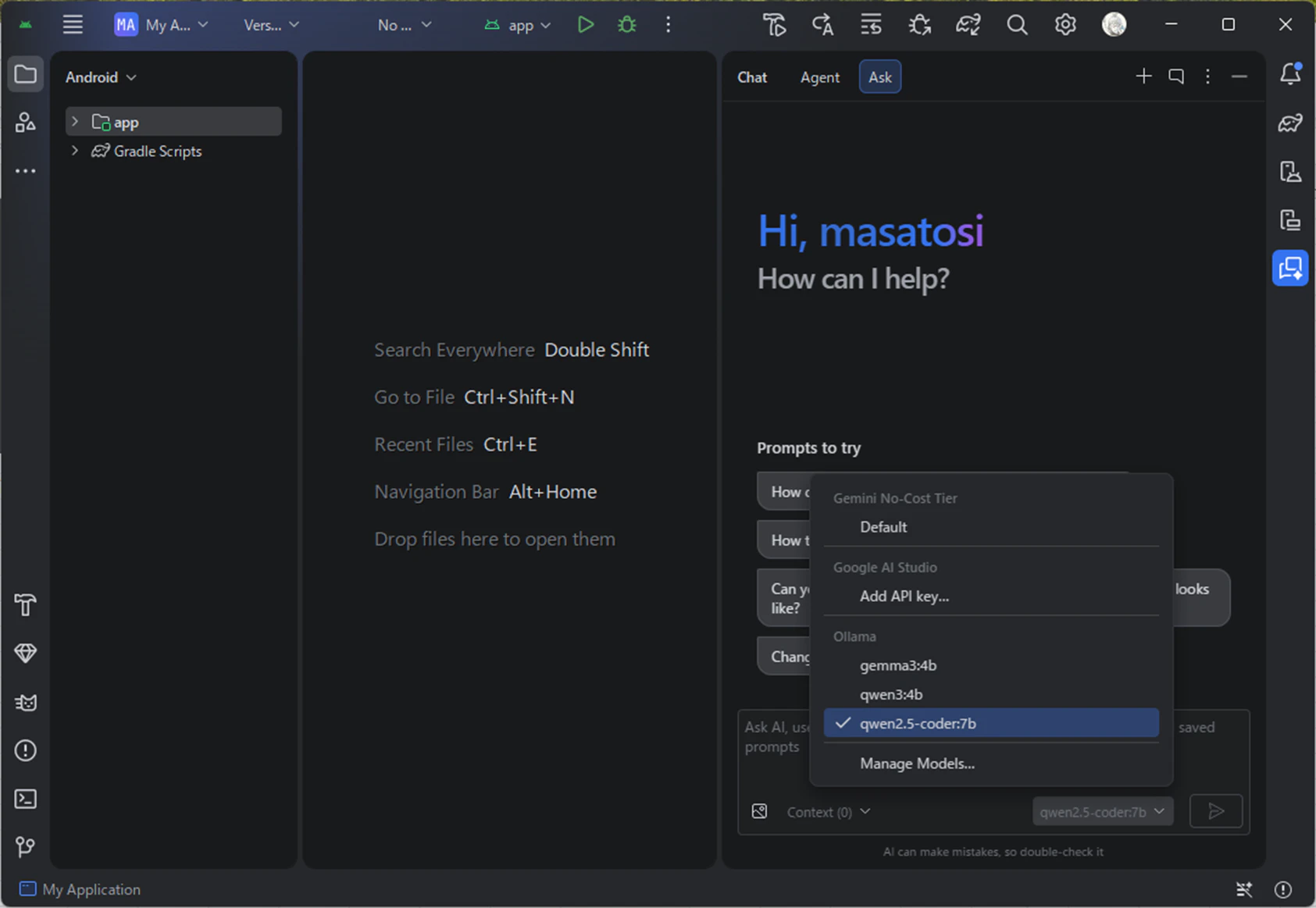The image size is (1316, 908).
Task: Open the app run configuration dropdown
Action: (x=519, y=25)
